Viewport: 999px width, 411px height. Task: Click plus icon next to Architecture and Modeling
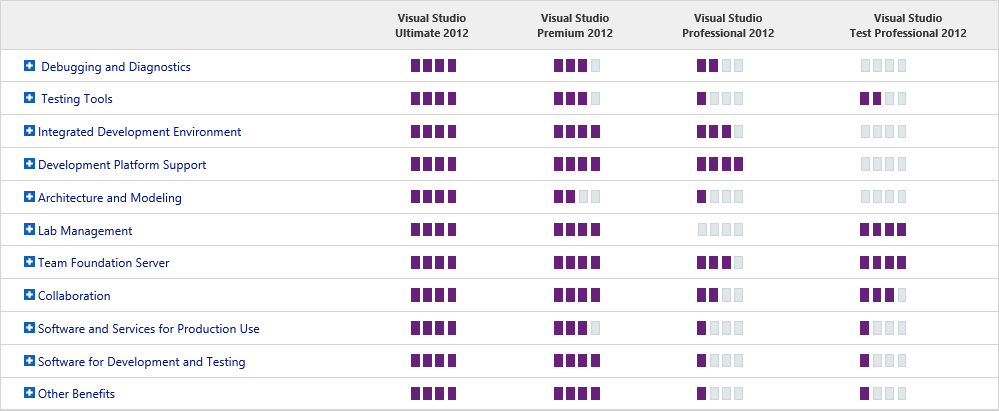(29, 196)
